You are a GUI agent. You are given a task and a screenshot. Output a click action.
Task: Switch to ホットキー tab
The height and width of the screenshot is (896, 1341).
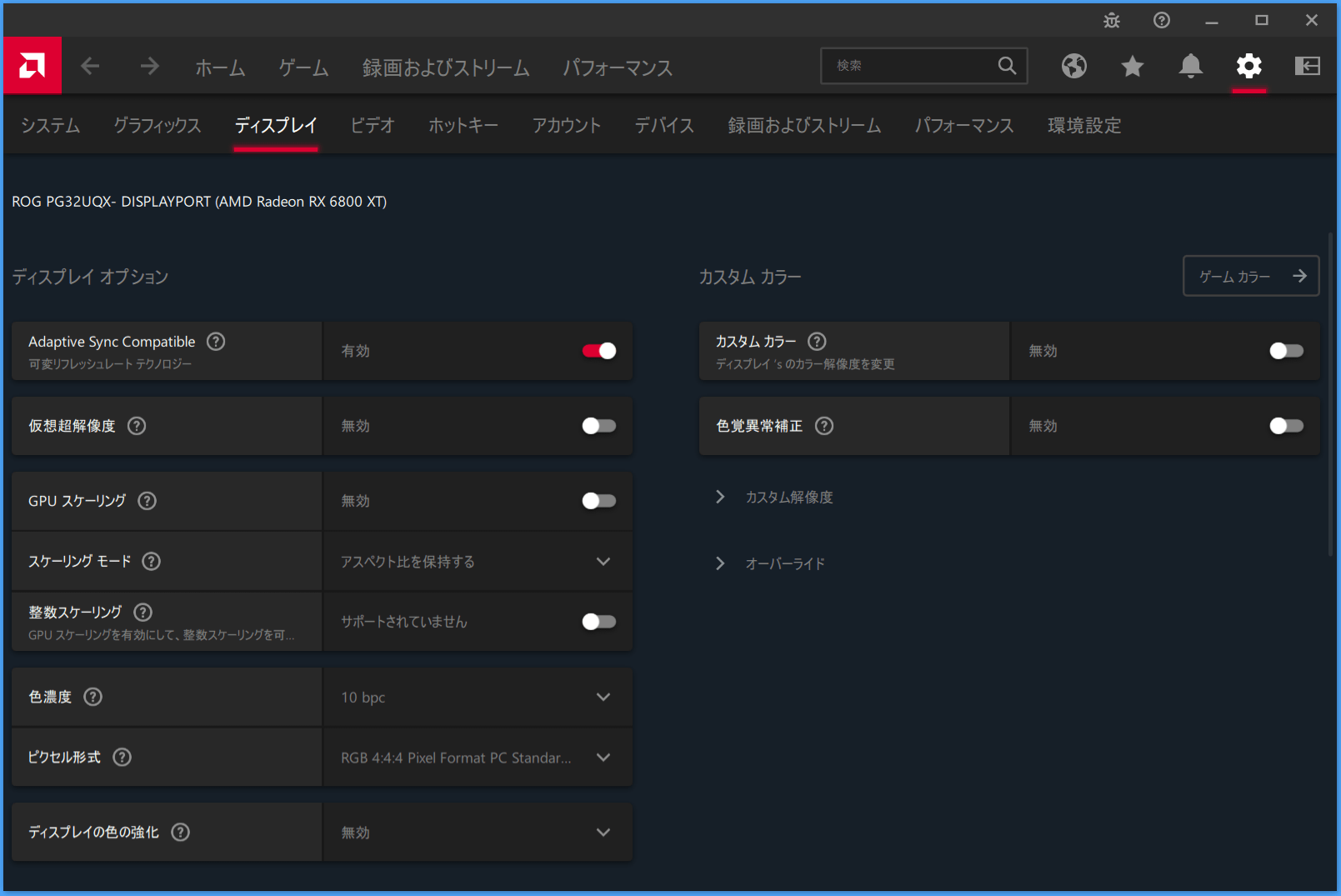[463, 125]
